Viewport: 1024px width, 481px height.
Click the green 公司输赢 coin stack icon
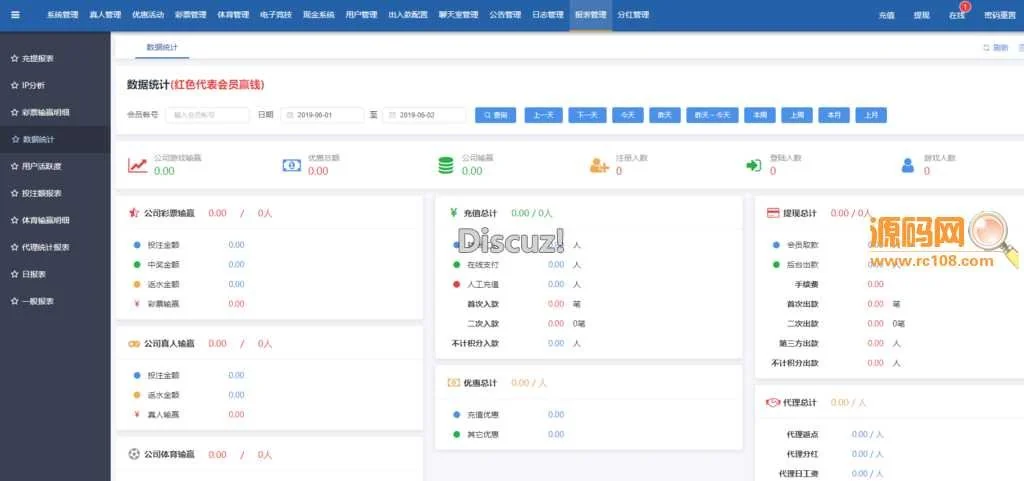pyautogui.click(x=445, y=165)
